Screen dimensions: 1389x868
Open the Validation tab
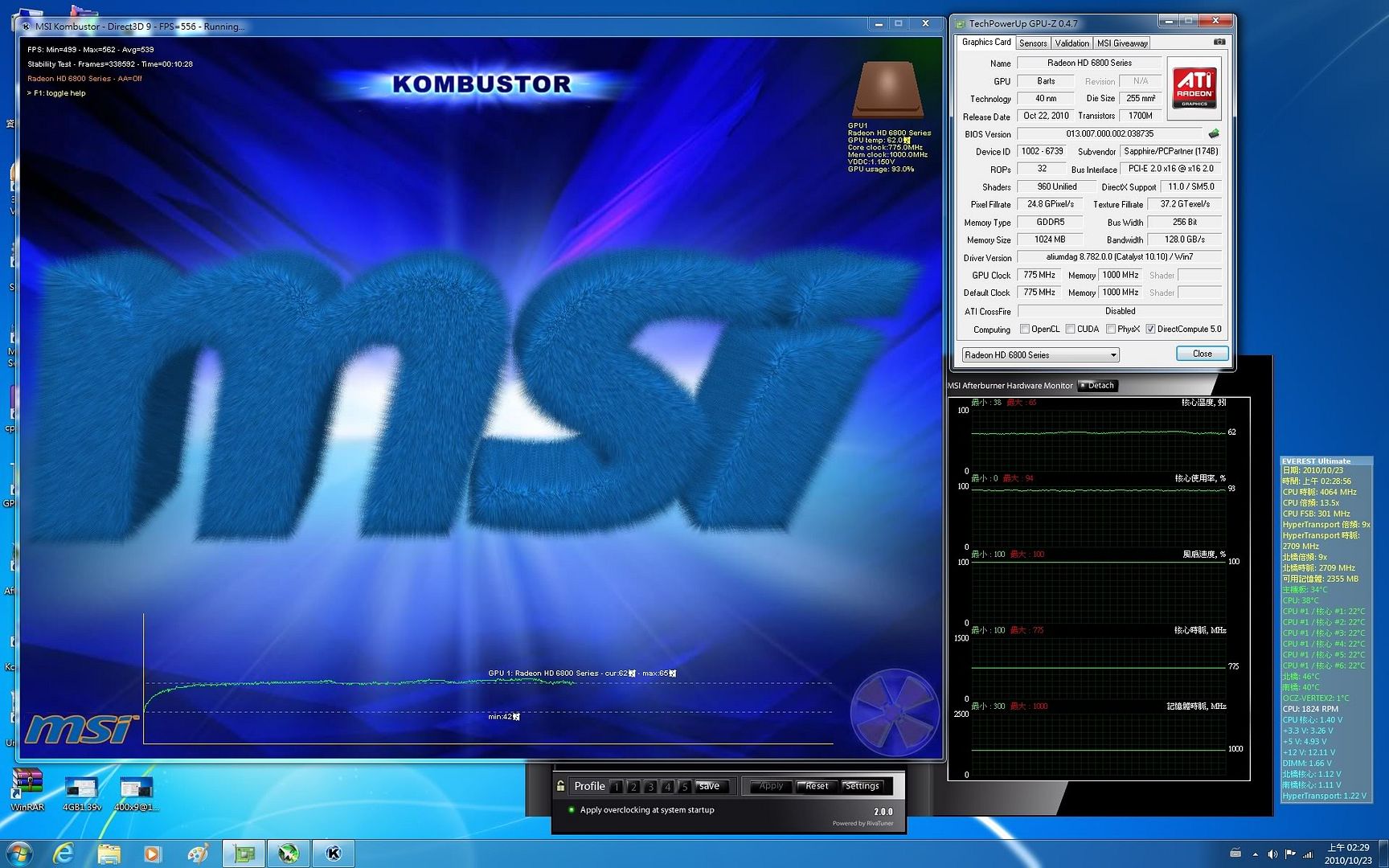[x=1071, y=43]
